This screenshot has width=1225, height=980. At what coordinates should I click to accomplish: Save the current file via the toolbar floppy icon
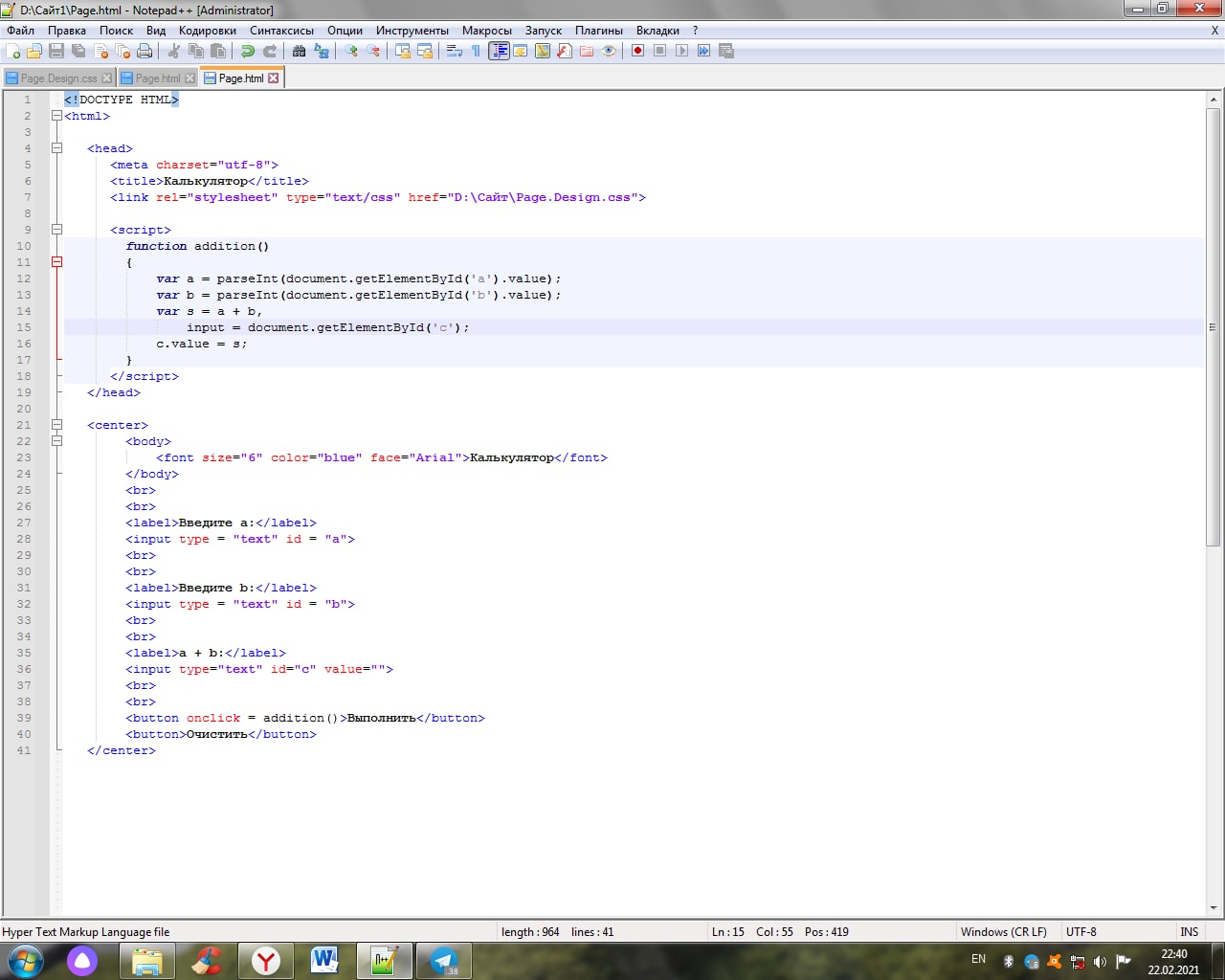(56, 51)
